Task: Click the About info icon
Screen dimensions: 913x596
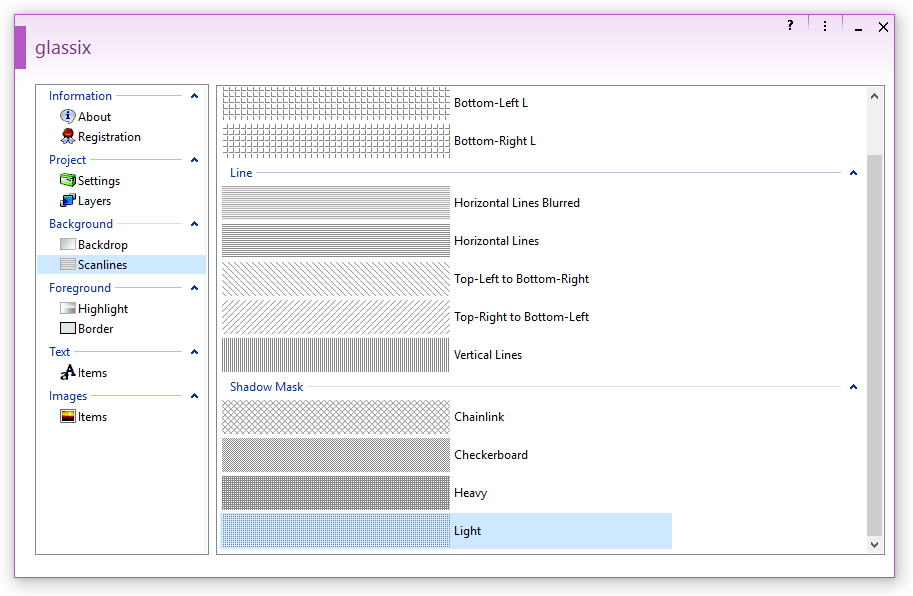Action: pos(68,117)
